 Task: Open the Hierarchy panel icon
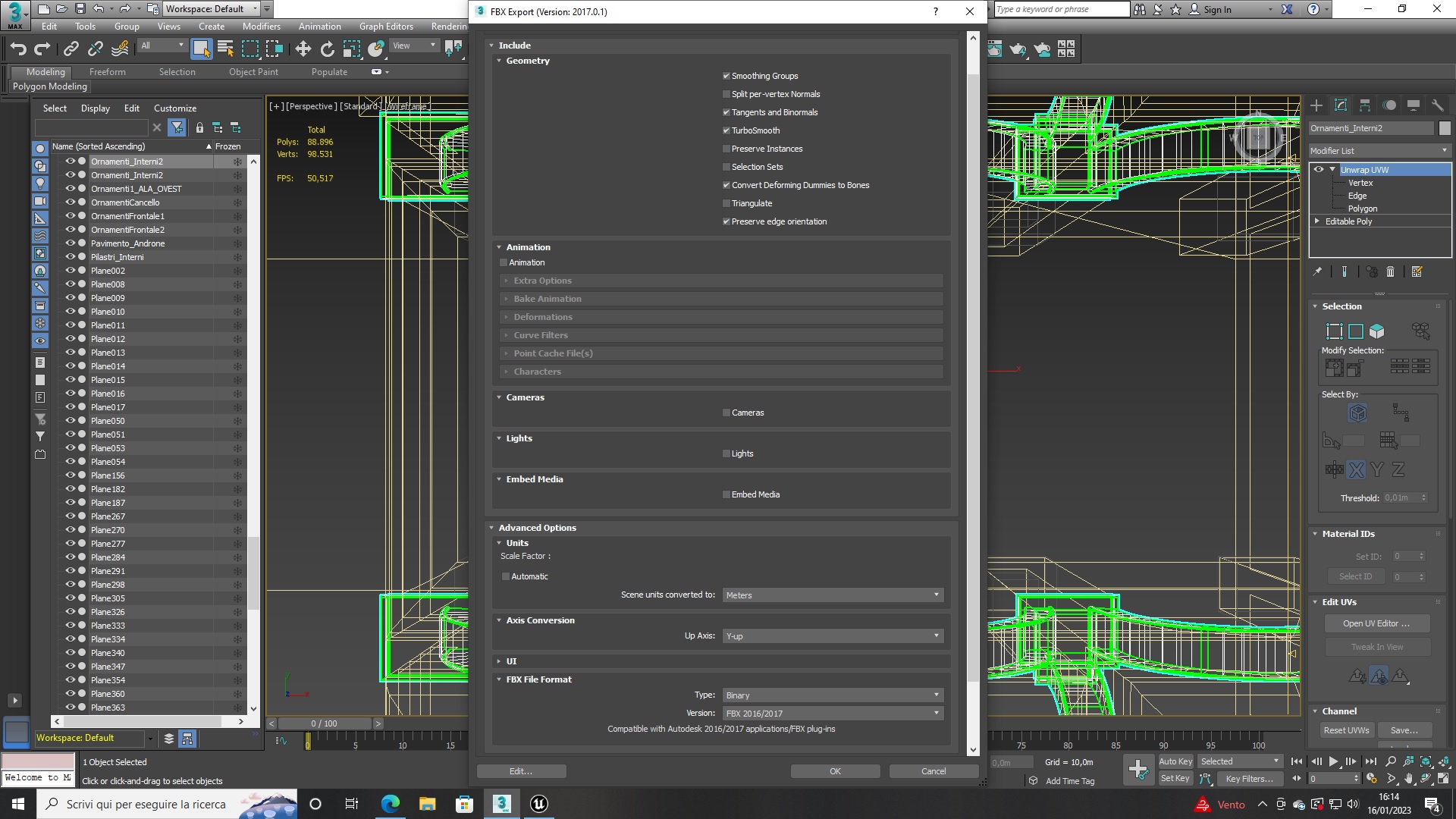click(x=1365, y=105)
